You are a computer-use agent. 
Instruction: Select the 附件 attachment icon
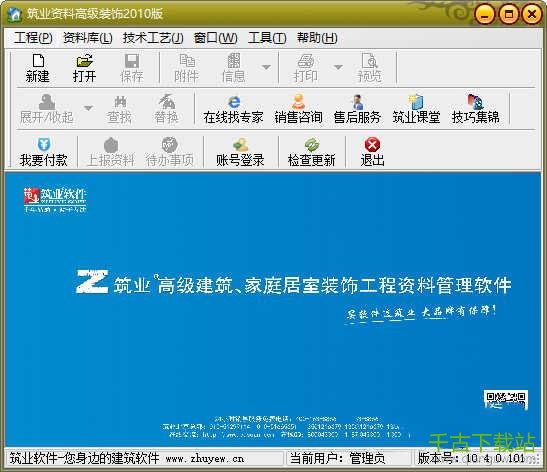(186, 68)
